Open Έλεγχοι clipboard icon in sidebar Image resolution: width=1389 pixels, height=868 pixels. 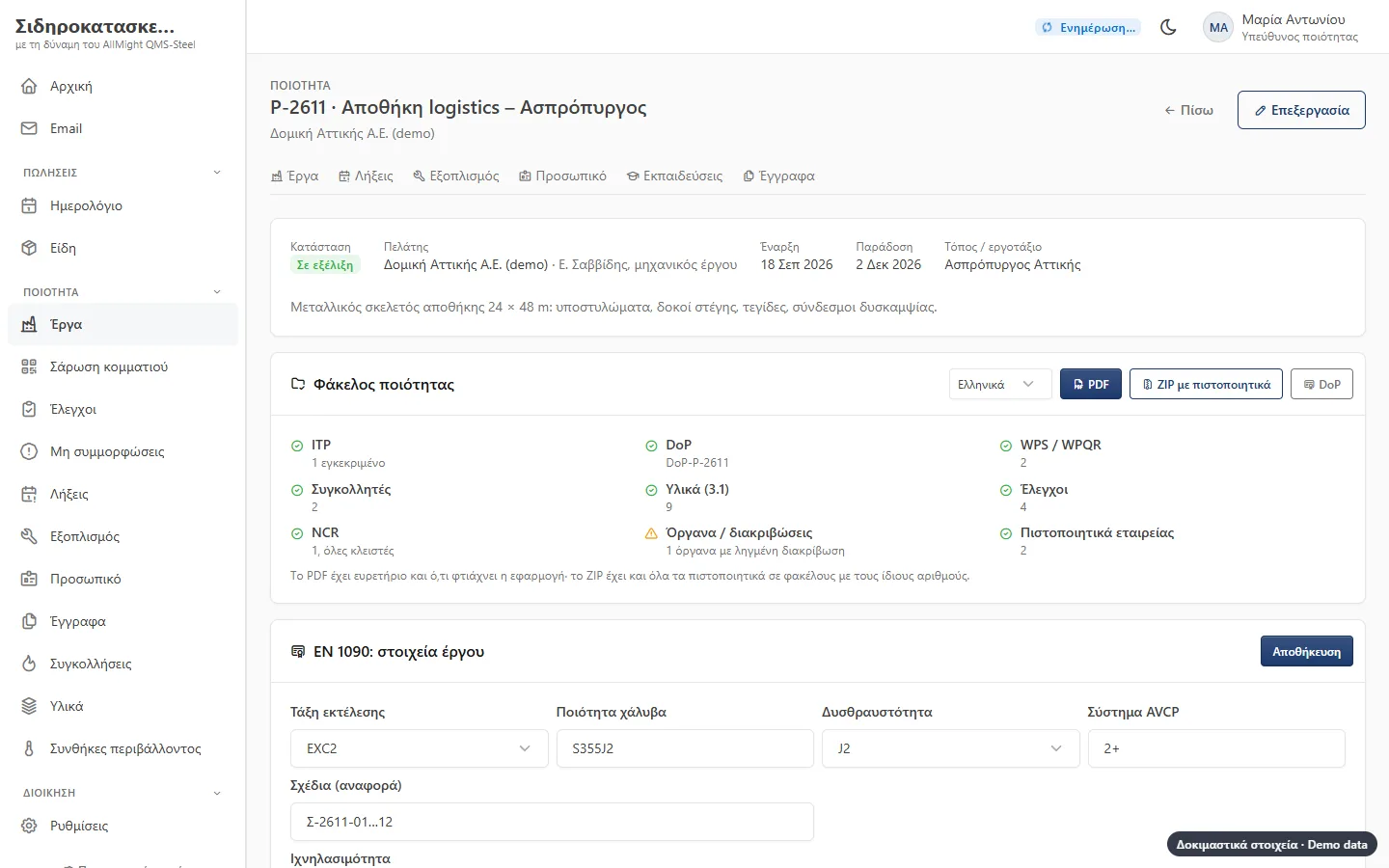click(29, 409)
